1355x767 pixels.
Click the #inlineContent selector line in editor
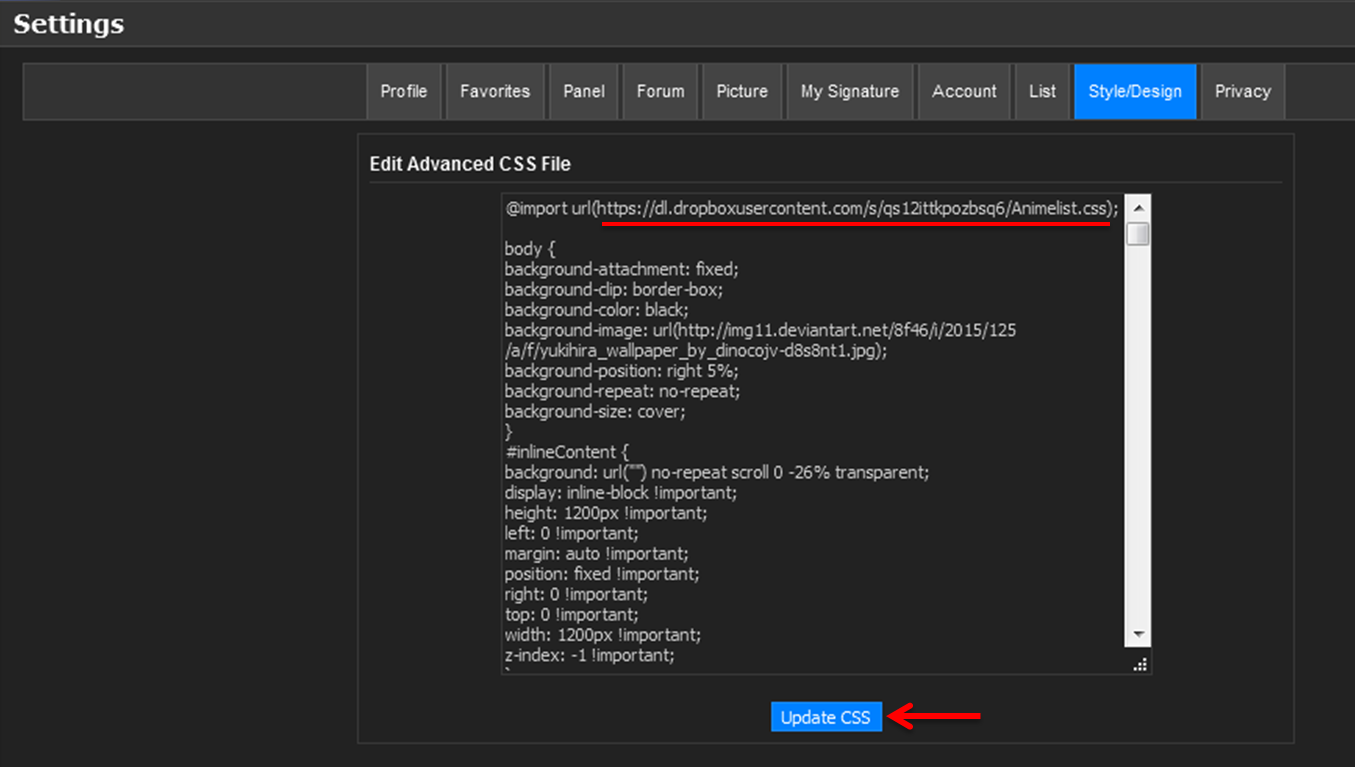(567, 452)
